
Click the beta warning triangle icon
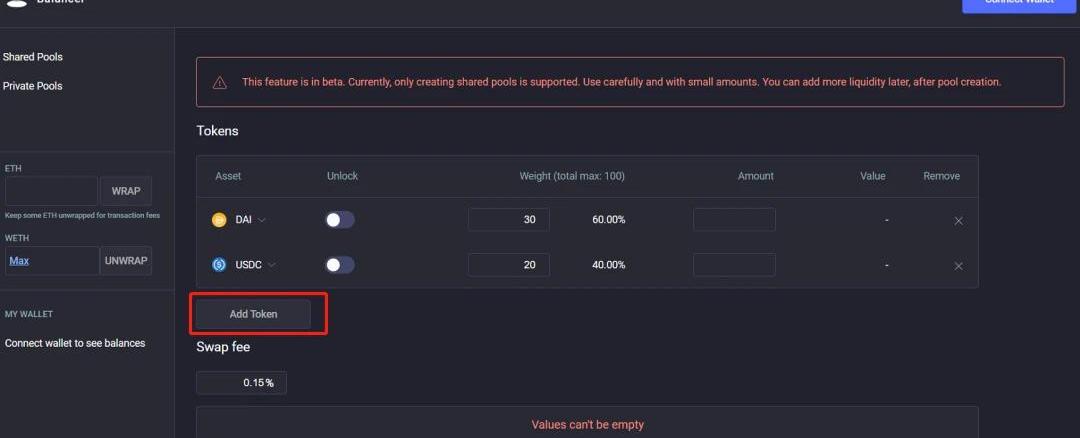(x=219, y=82)
